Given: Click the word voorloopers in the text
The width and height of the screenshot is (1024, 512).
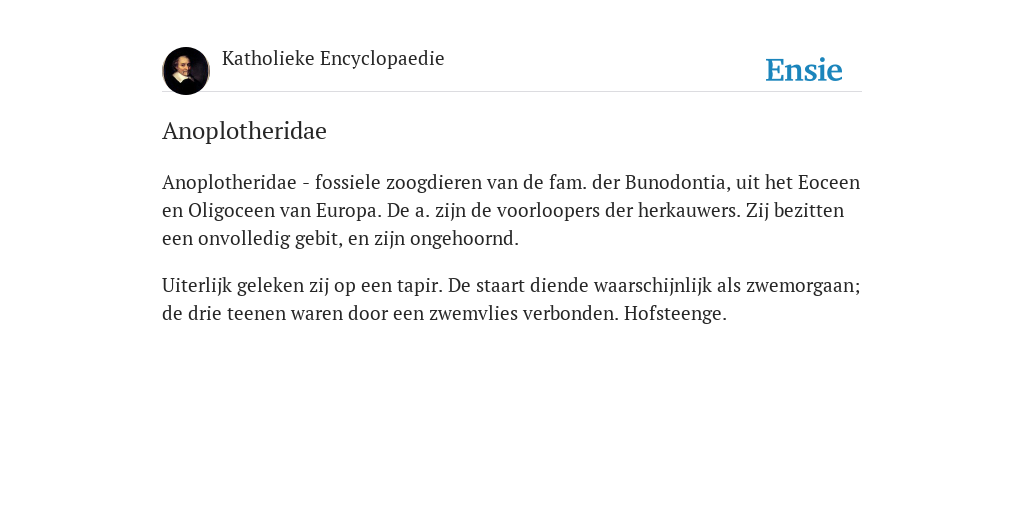Looking at the screenshot, I should click(552, 210).
